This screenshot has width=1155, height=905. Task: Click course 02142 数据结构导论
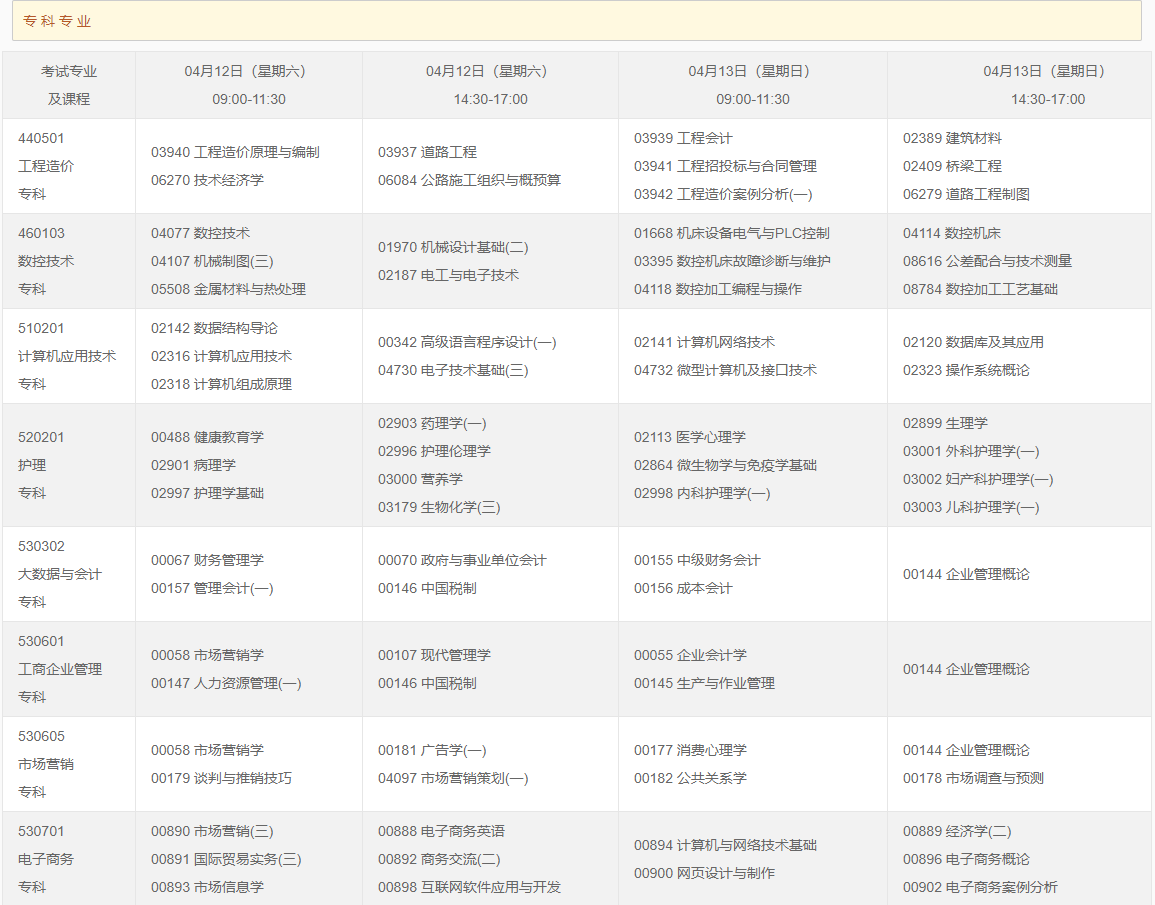tap(214, 328)
